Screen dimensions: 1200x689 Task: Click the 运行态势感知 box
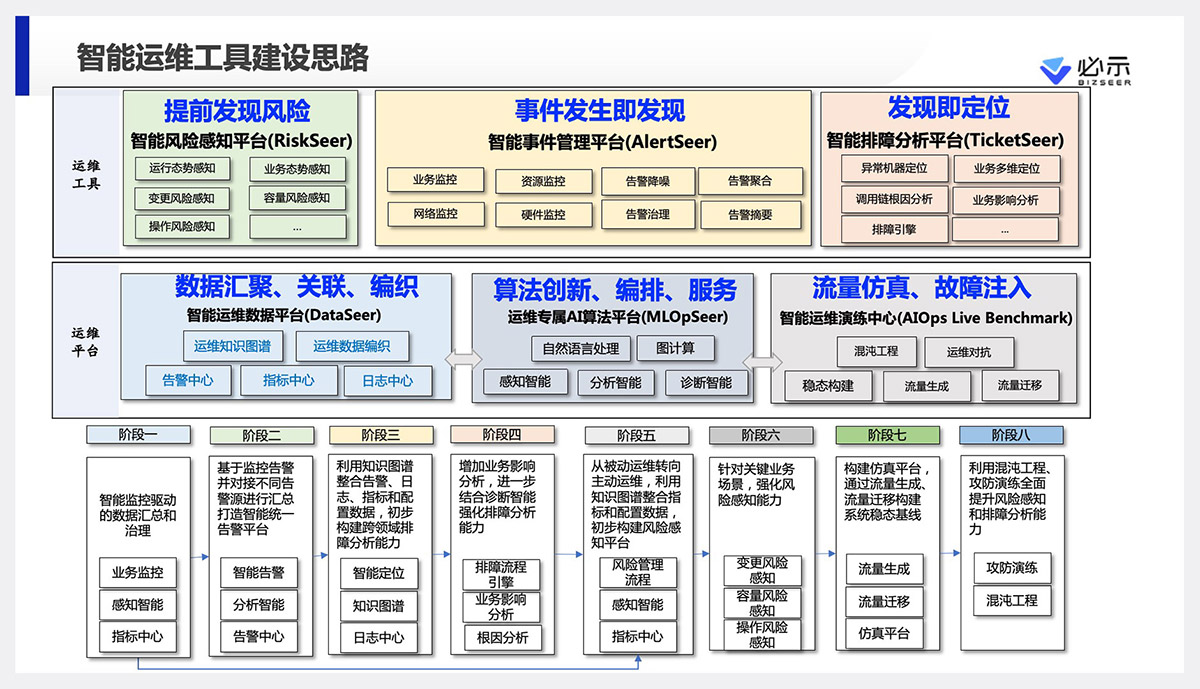click(182, 169)
